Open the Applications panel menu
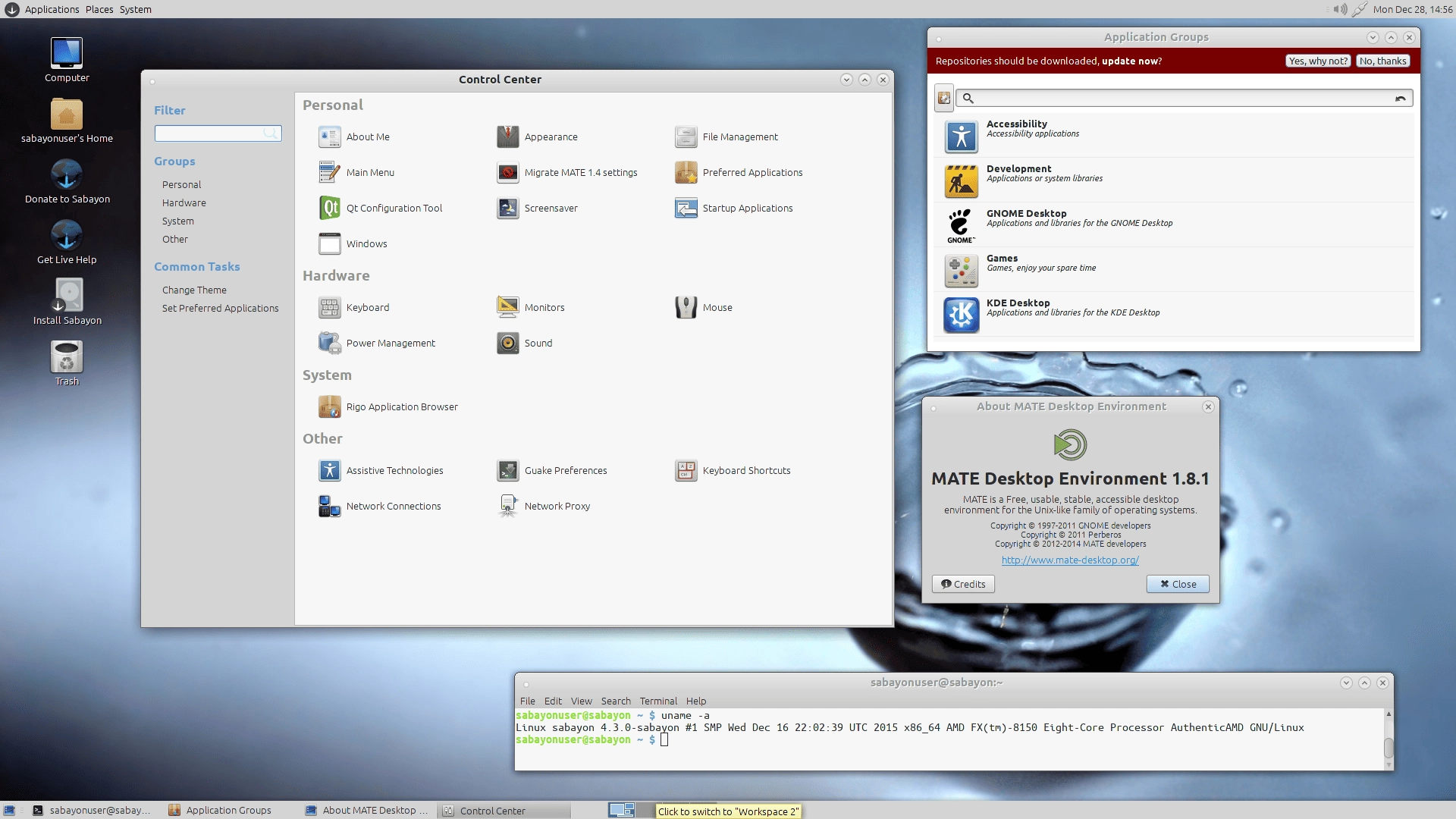 (52, 9)
